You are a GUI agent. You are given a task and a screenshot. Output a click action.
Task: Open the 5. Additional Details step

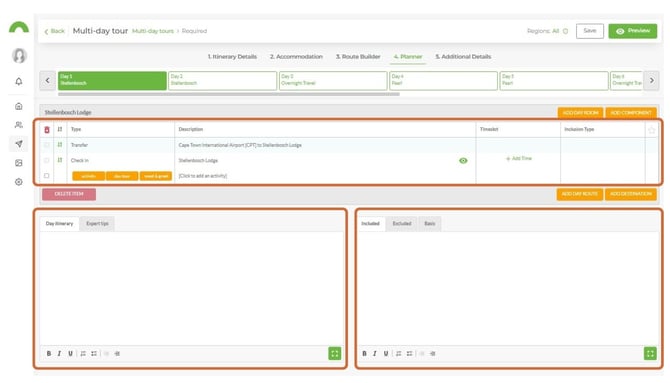coord(463,56)
